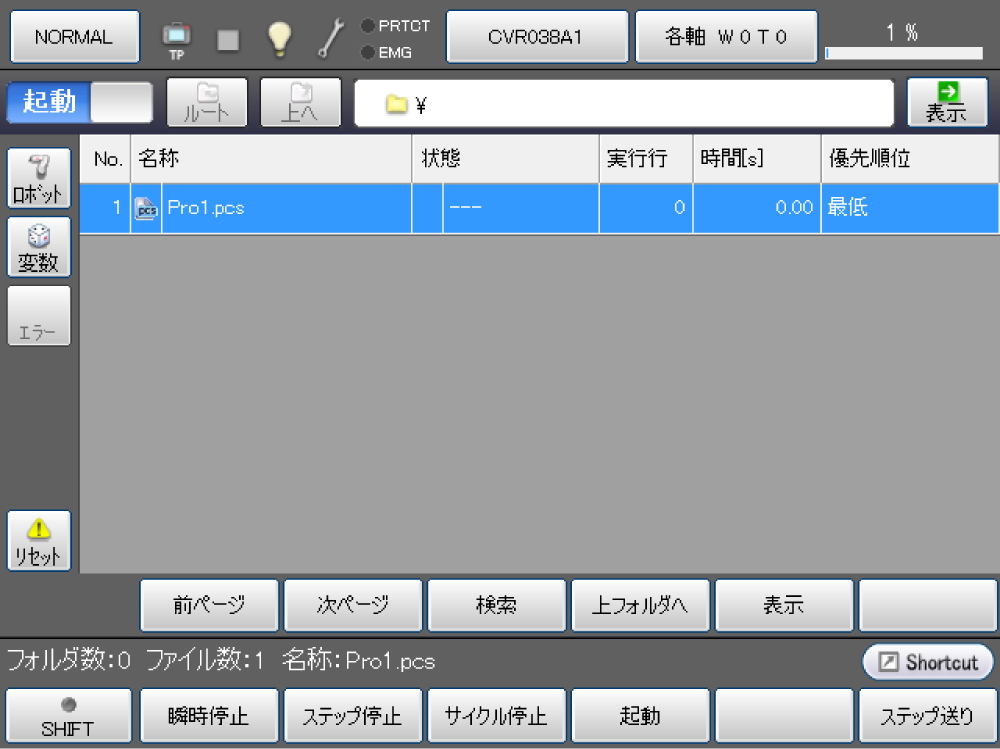
Task: Open the 各軸 W0 T0 selector
Action: pyautogui.click(x=726, y=37)
